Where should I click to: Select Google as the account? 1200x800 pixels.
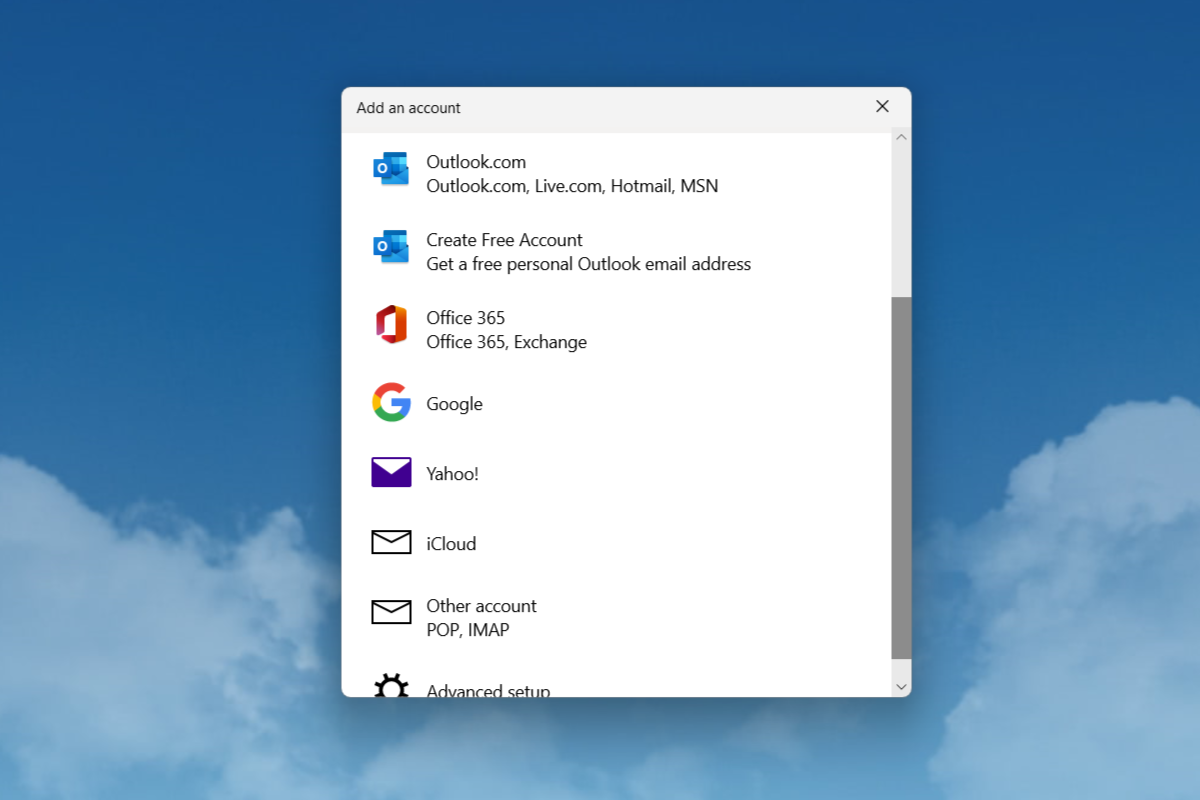click(x=616, y=404)
